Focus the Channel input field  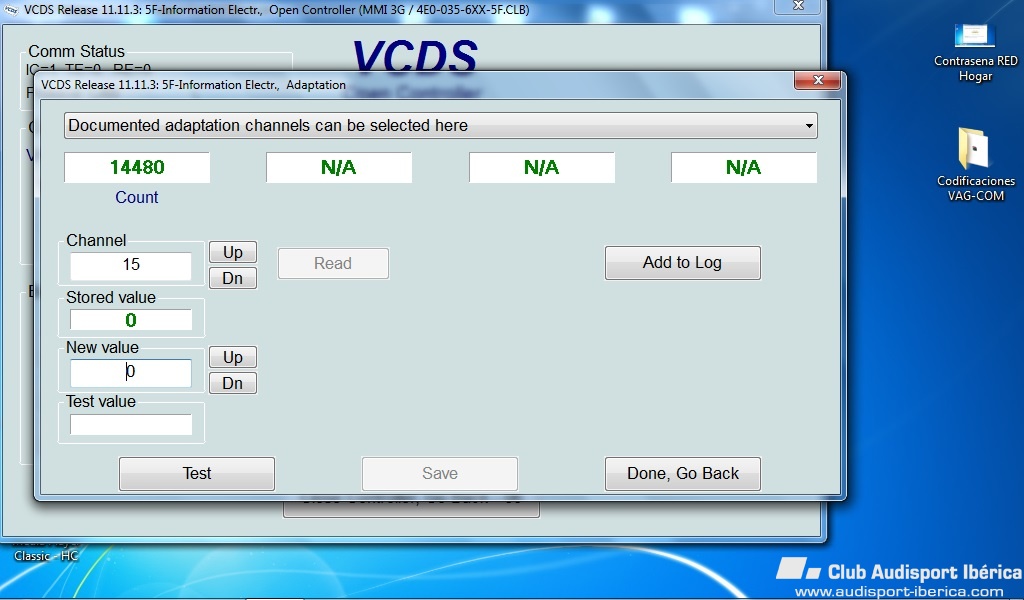click(x=131, y=265)
